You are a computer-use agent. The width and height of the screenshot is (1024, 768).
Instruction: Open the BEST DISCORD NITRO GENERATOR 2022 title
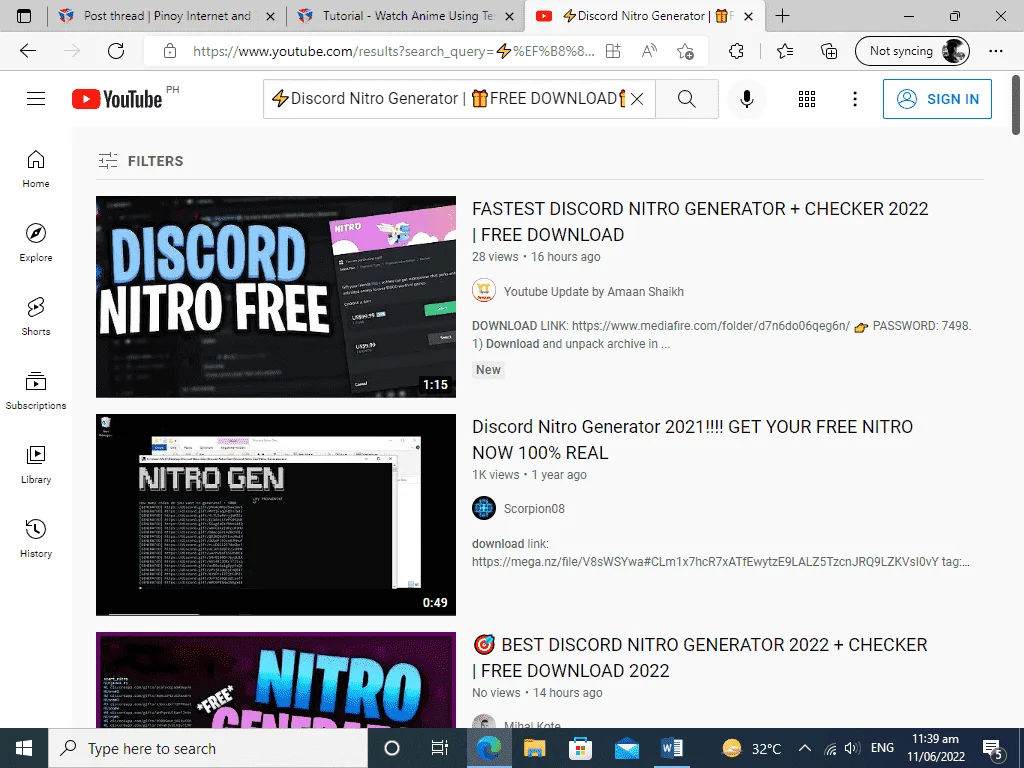[x=699, y=658]
